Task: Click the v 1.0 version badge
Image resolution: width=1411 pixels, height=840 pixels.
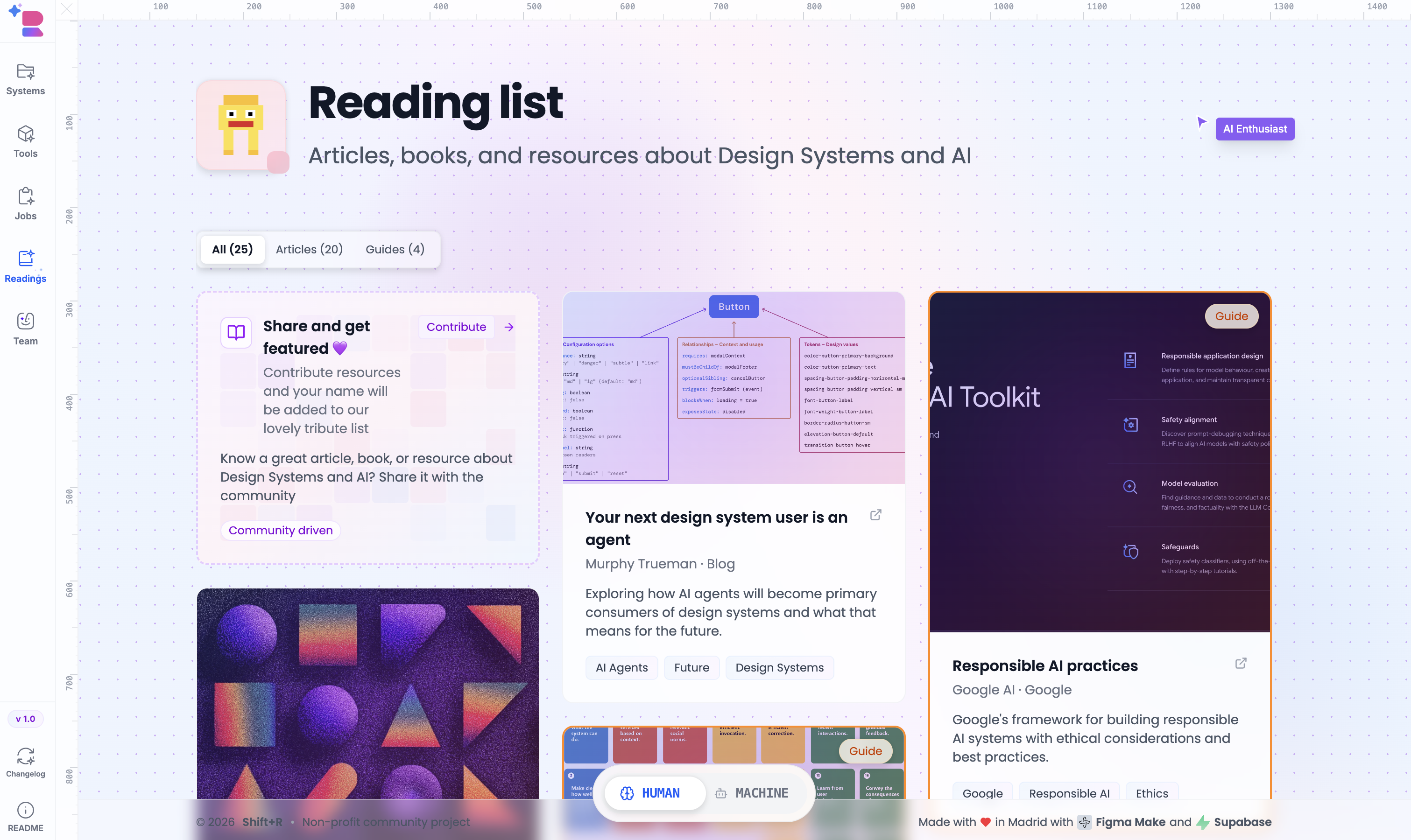Action: click(x=26, y=719)
